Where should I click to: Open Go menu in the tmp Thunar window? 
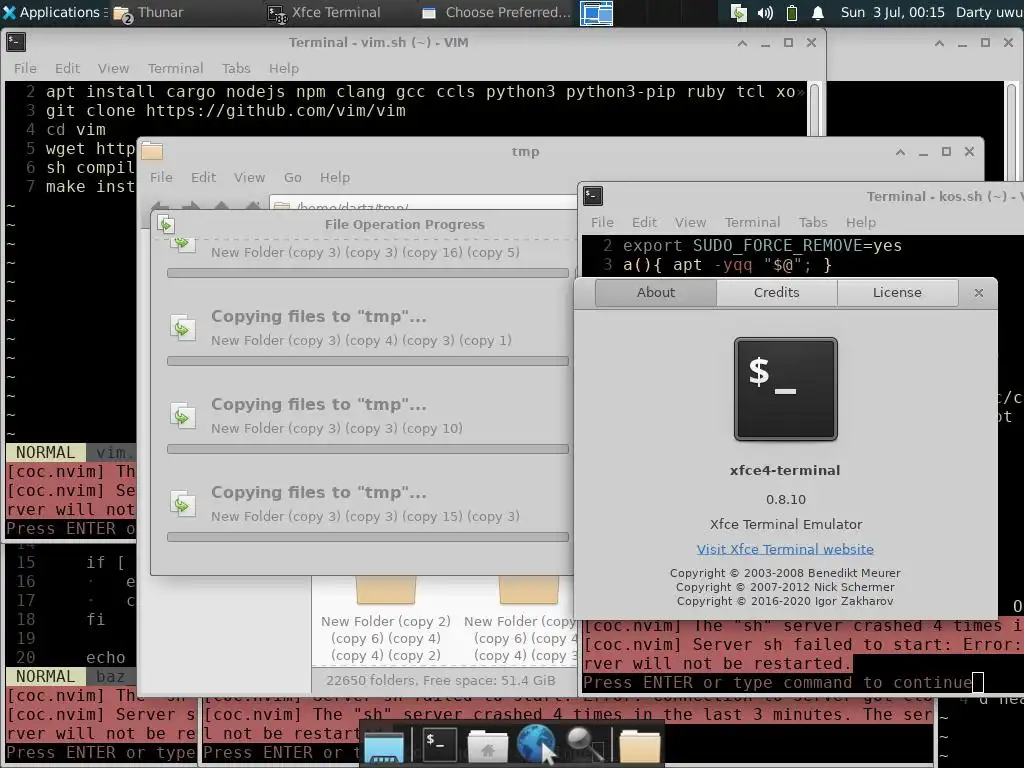tap(293, 177)
